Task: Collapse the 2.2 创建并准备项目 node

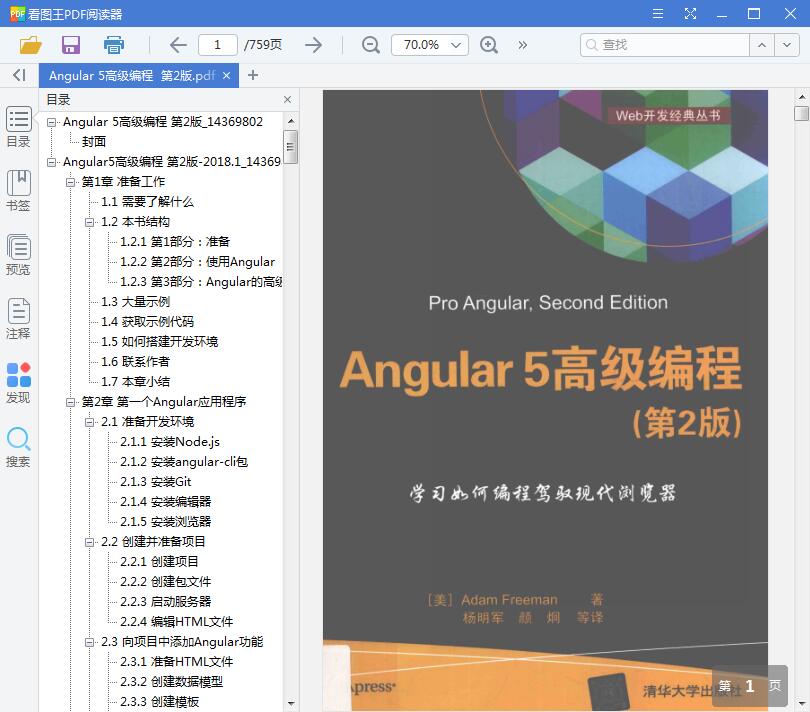Action: pos(89,543)
